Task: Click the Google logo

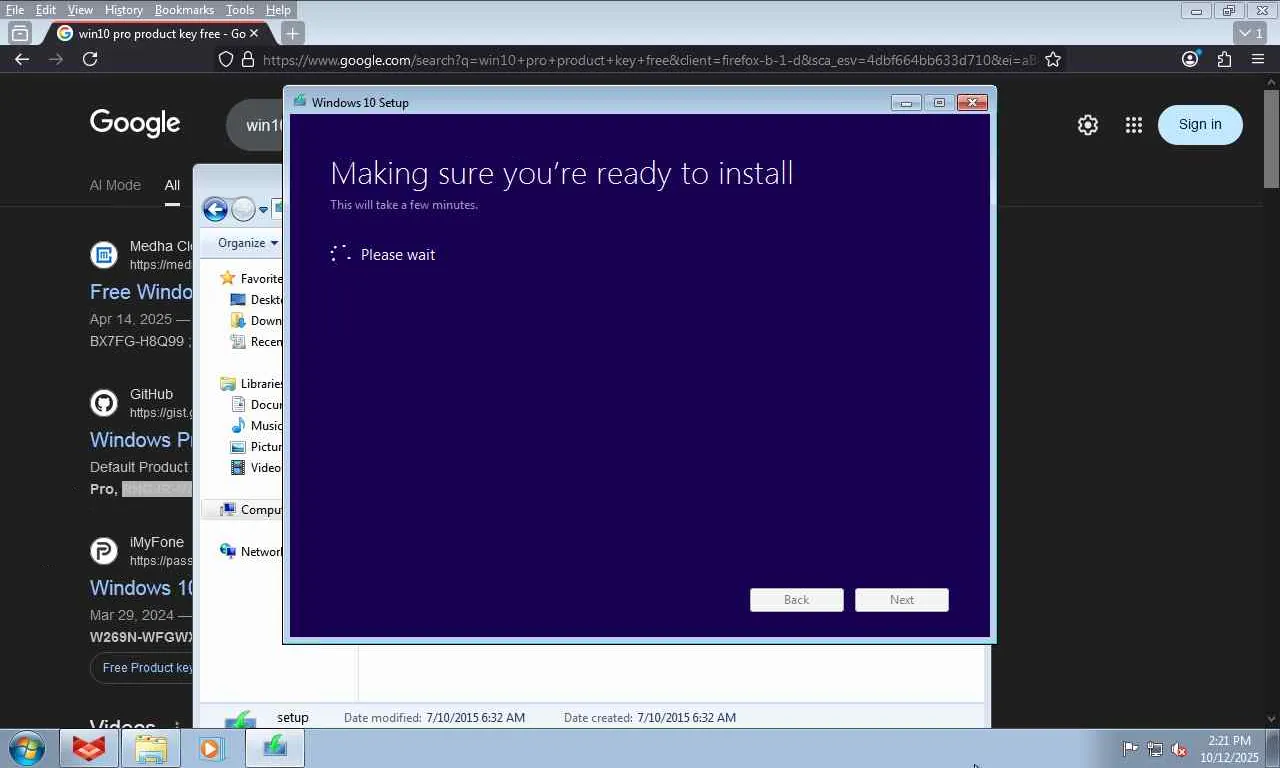Action: click(135, 123)
